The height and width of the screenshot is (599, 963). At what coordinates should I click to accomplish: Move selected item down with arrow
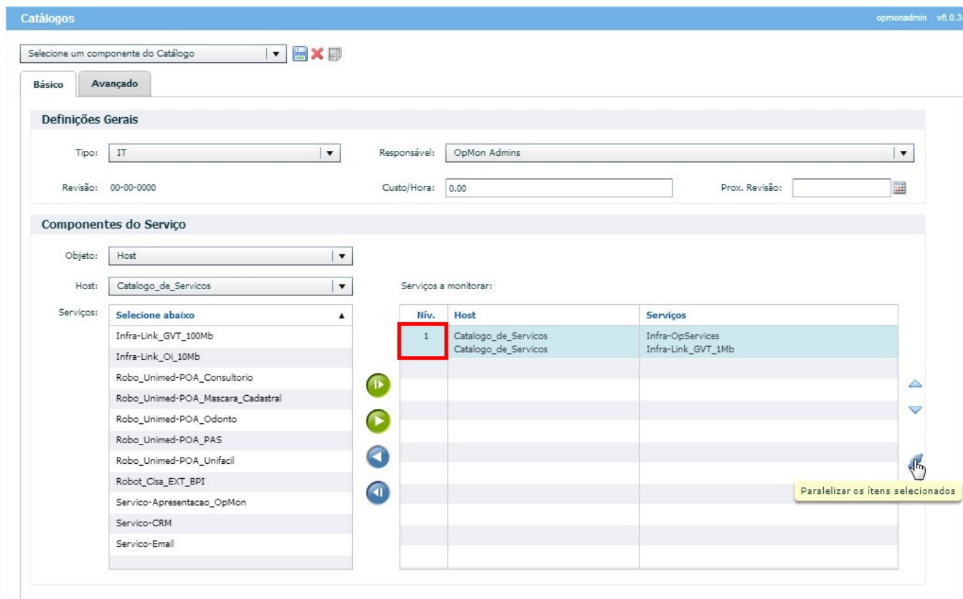(914, 410)
